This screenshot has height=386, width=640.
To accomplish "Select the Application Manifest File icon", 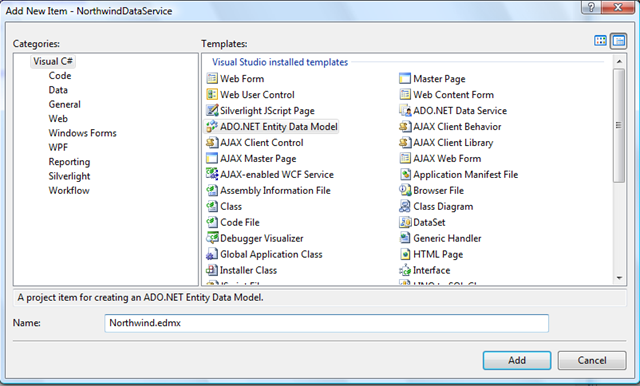I will pos(405,174).
